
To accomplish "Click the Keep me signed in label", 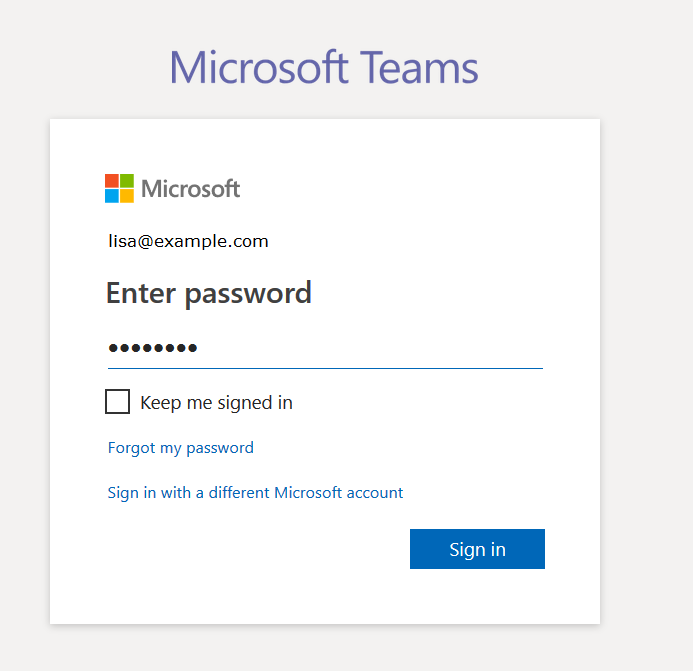I will point(217,403).
